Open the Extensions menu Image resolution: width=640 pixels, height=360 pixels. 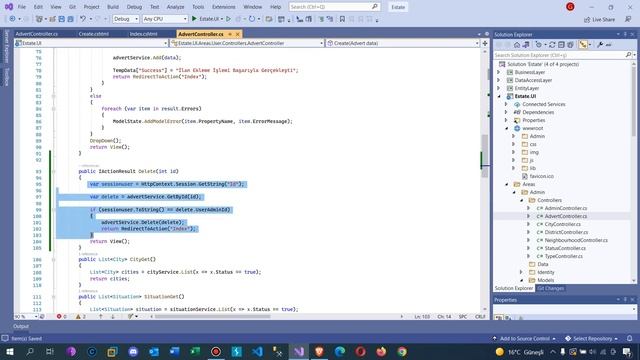tap(224, 7)
